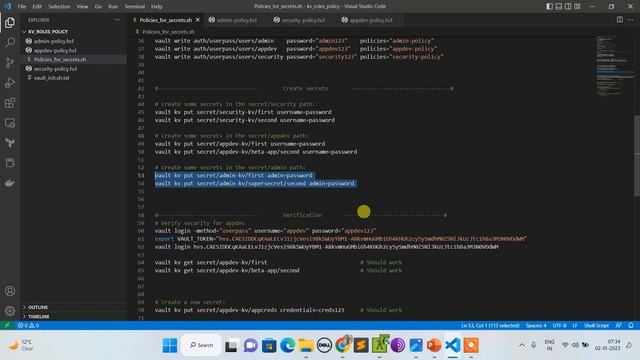Image resolution: width=640 pixels, height=360 pixels.
Task: Open errors and warnings count in status bar
Action: [28, 325]
